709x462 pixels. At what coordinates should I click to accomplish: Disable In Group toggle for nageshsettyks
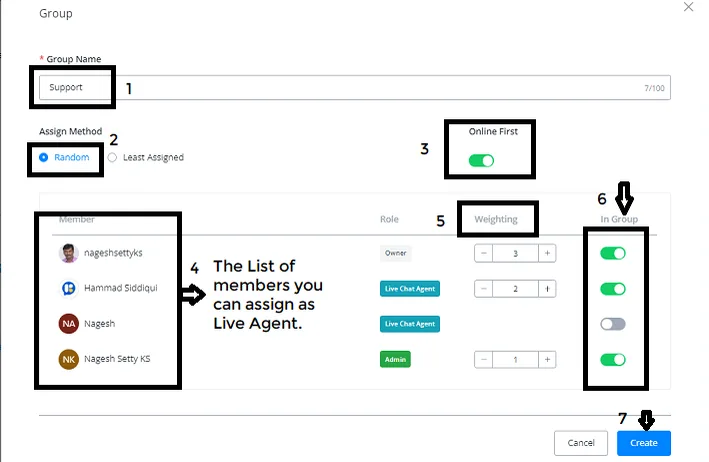click(x=613, y=253)
